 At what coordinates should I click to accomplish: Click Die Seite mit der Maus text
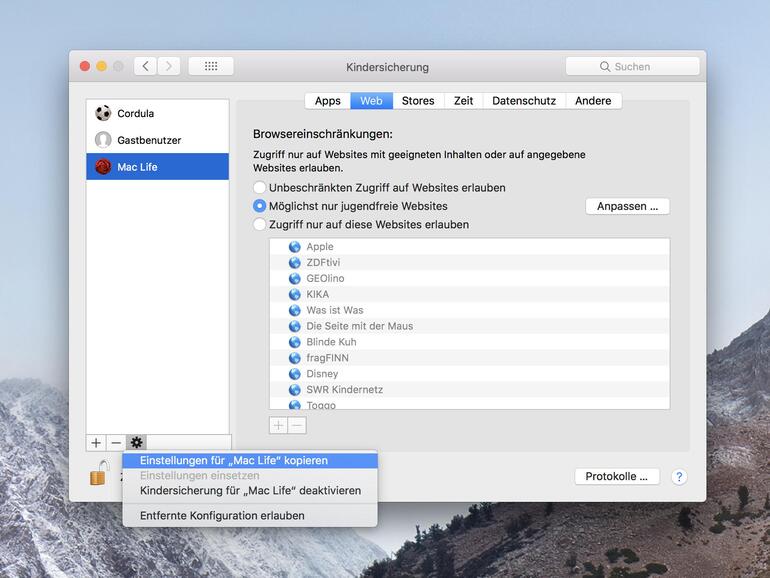point(359,326)
